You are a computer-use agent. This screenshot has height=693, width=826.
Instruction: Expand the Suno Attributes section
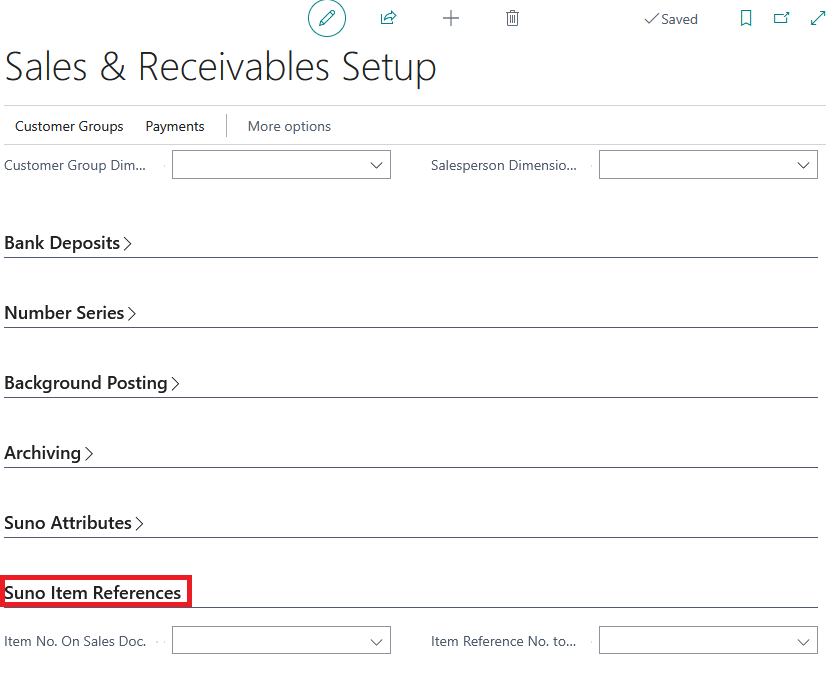point(74,523)
